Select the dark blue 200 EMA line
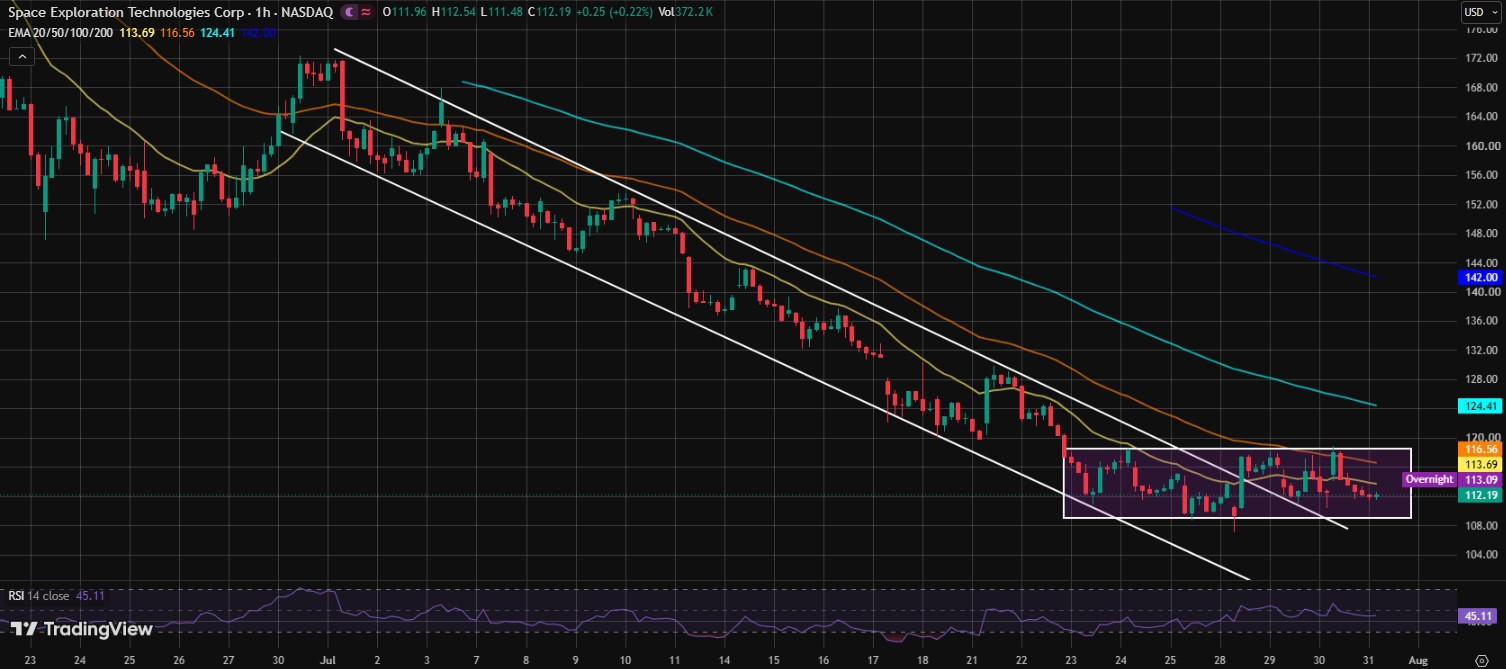This screenshot has width=1506, height=669. (1270, 243)
